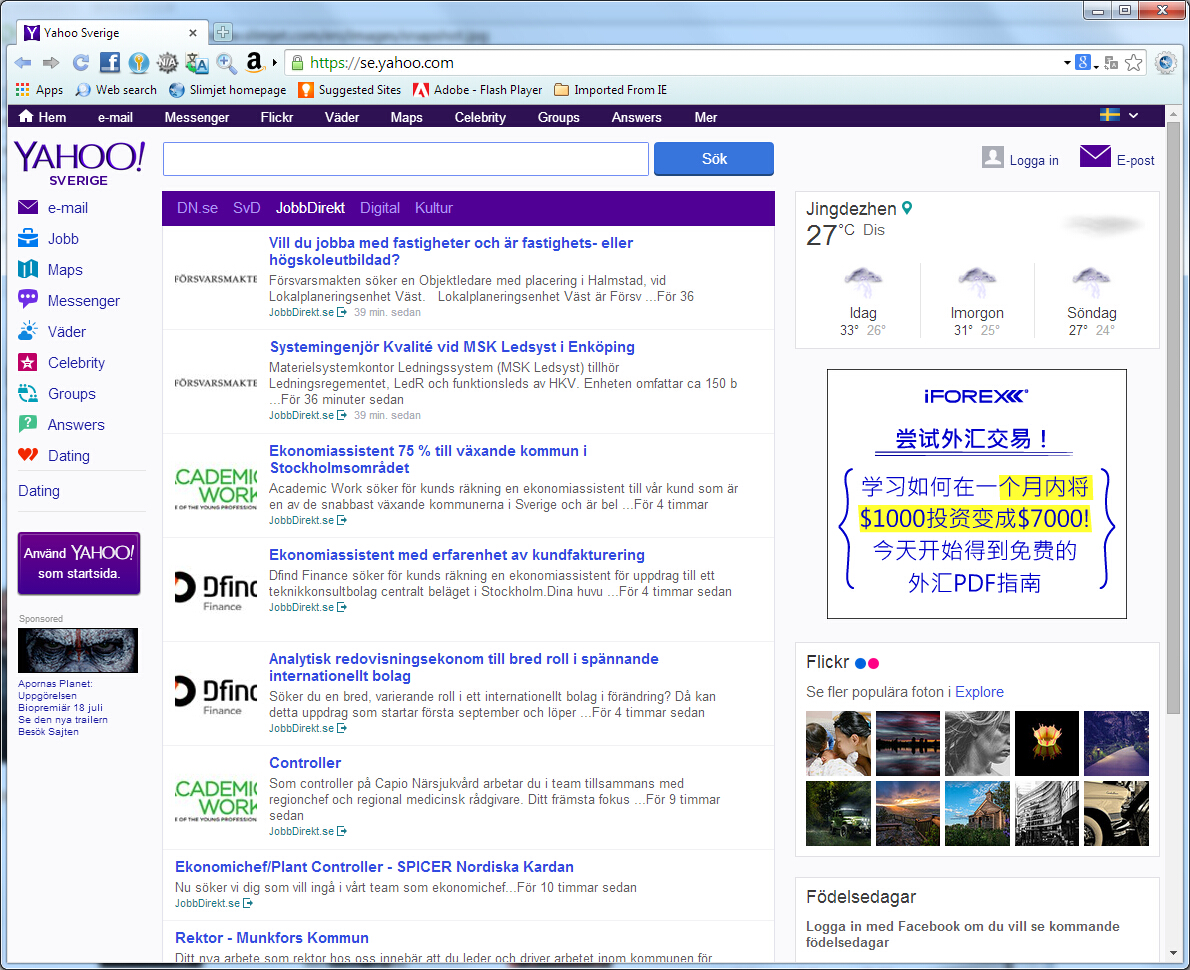This screenshot has height=970, width=1190.
Task: Click the translate page icon in the address bar
Action: coord(1111,63)
